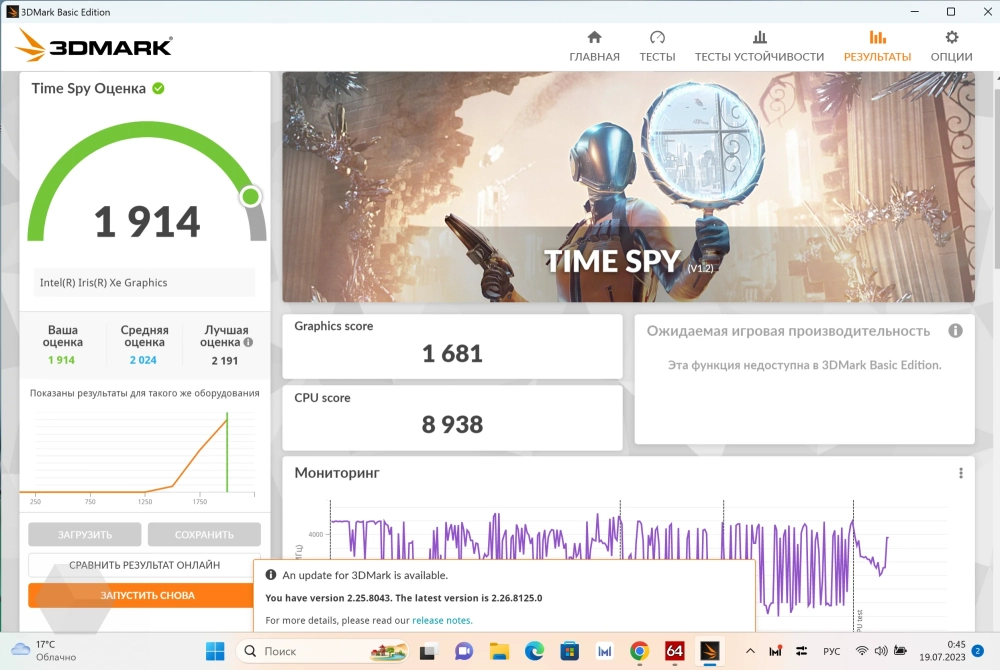Open Microsoft Edge from the taskbar

tap(534, 652)
